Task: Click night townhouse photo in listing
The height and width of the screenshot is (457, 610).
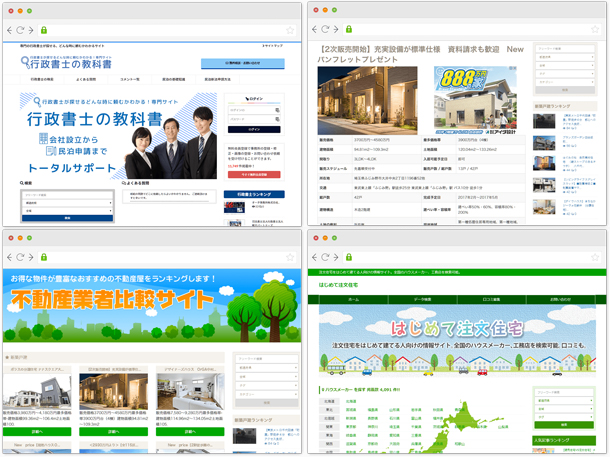Action: [367, 100]
